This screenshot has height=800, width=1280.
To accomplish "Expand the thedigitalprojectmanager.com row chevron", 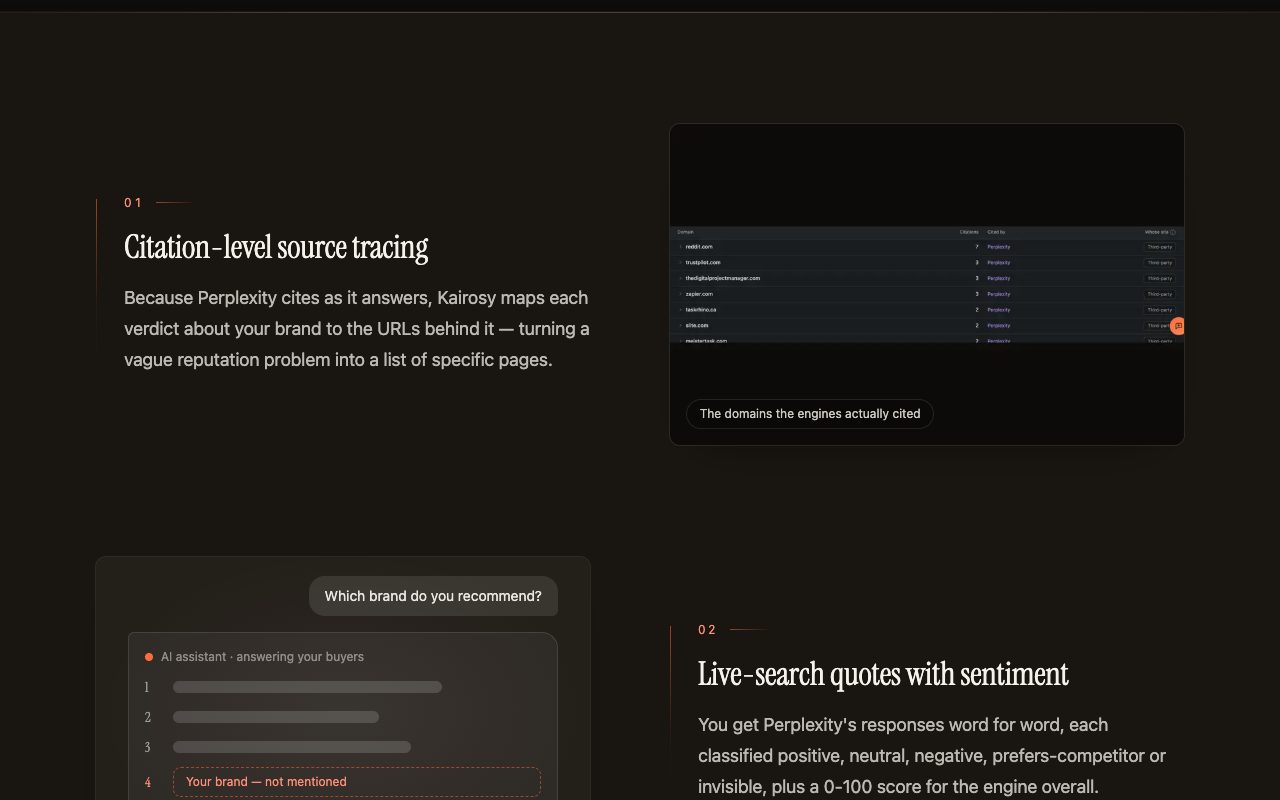I will [680, 278].
